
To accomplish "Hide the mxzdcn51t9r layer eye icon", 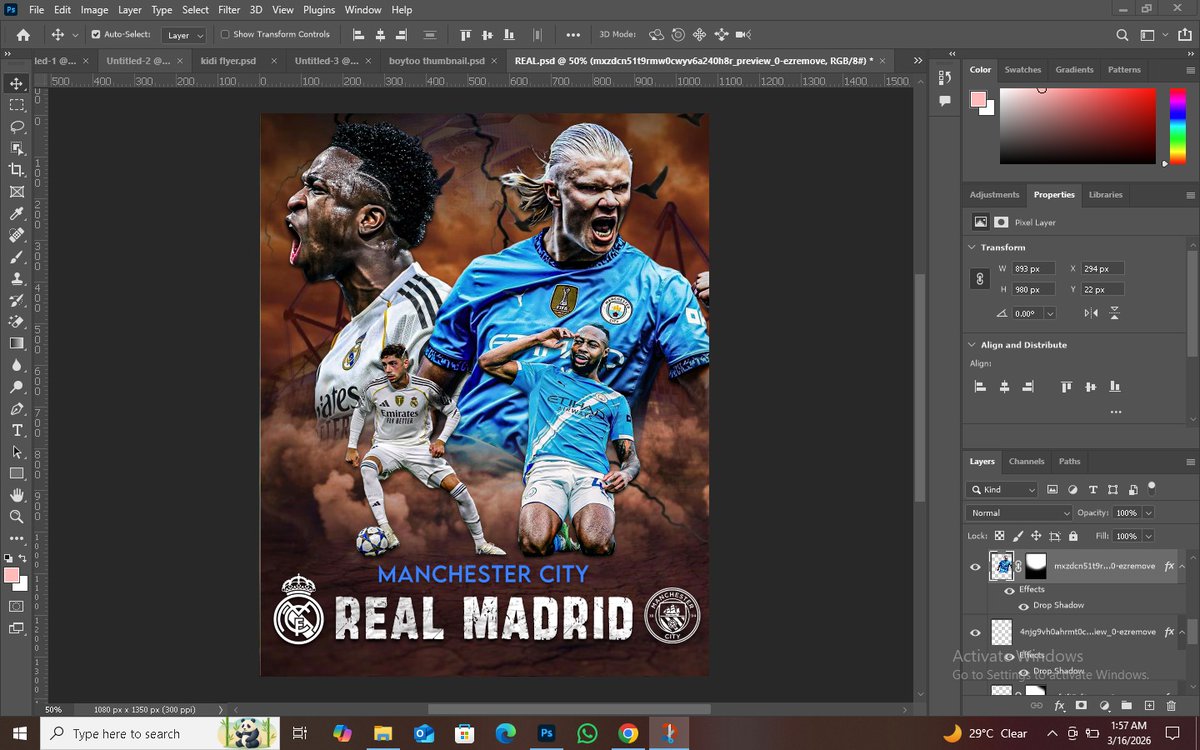I will [975, 567].
